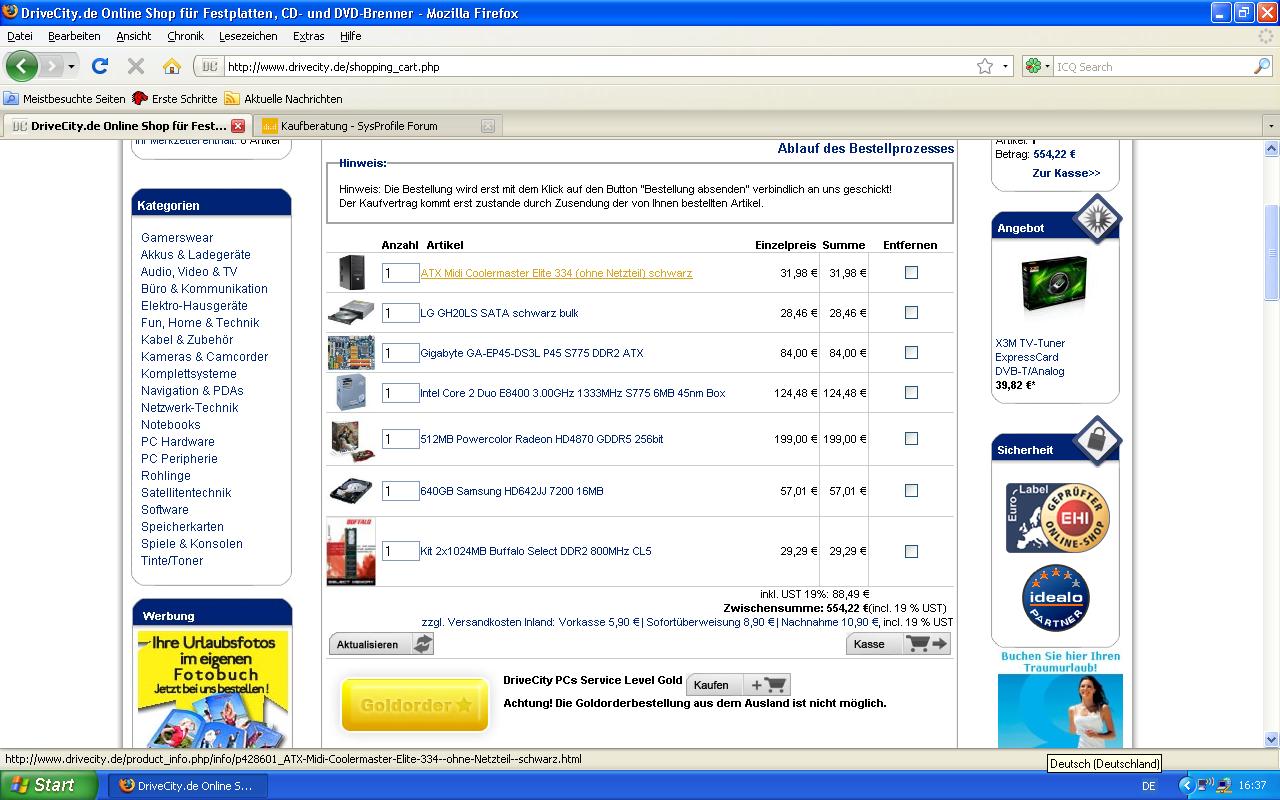The width and height of the screenshot is (1280, 800).
Task: Click the Kaufen button for Service Level Gold
Action: pos(738,685)
